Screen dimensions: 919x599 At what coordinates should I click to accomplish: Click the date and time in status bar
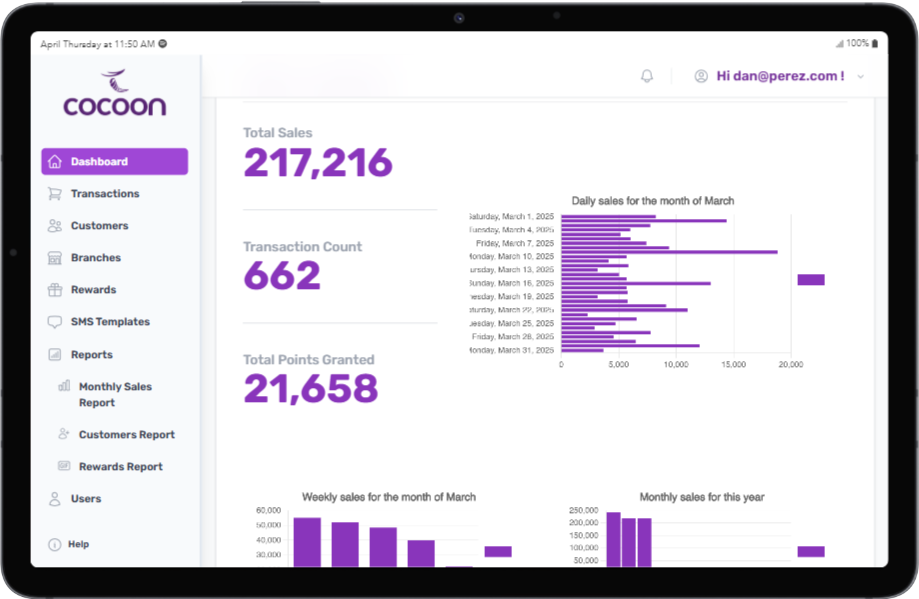pyautogui.click(x=97, y=44)
